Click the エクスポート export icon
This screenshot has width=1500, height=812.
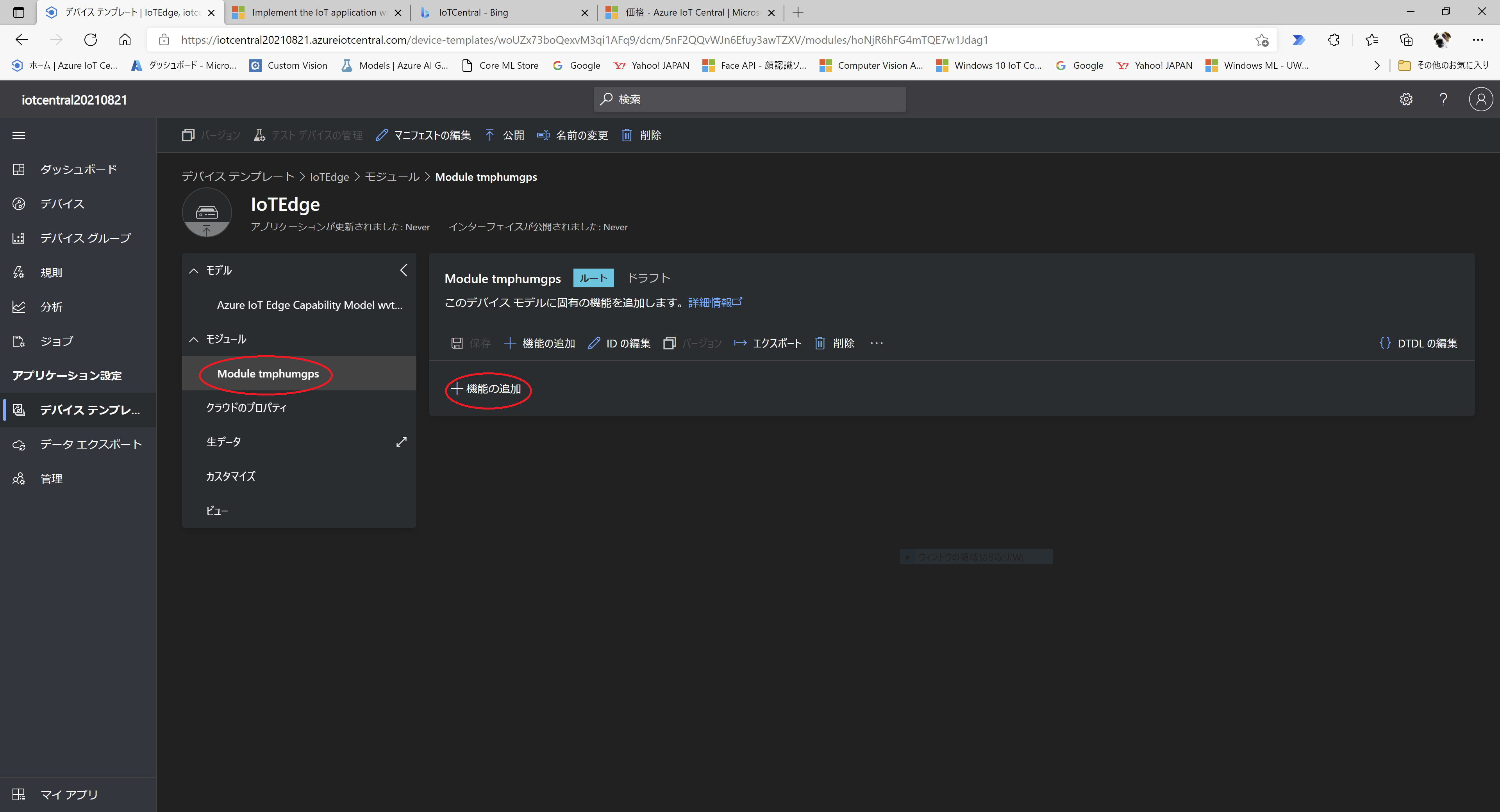pos(740,344)
